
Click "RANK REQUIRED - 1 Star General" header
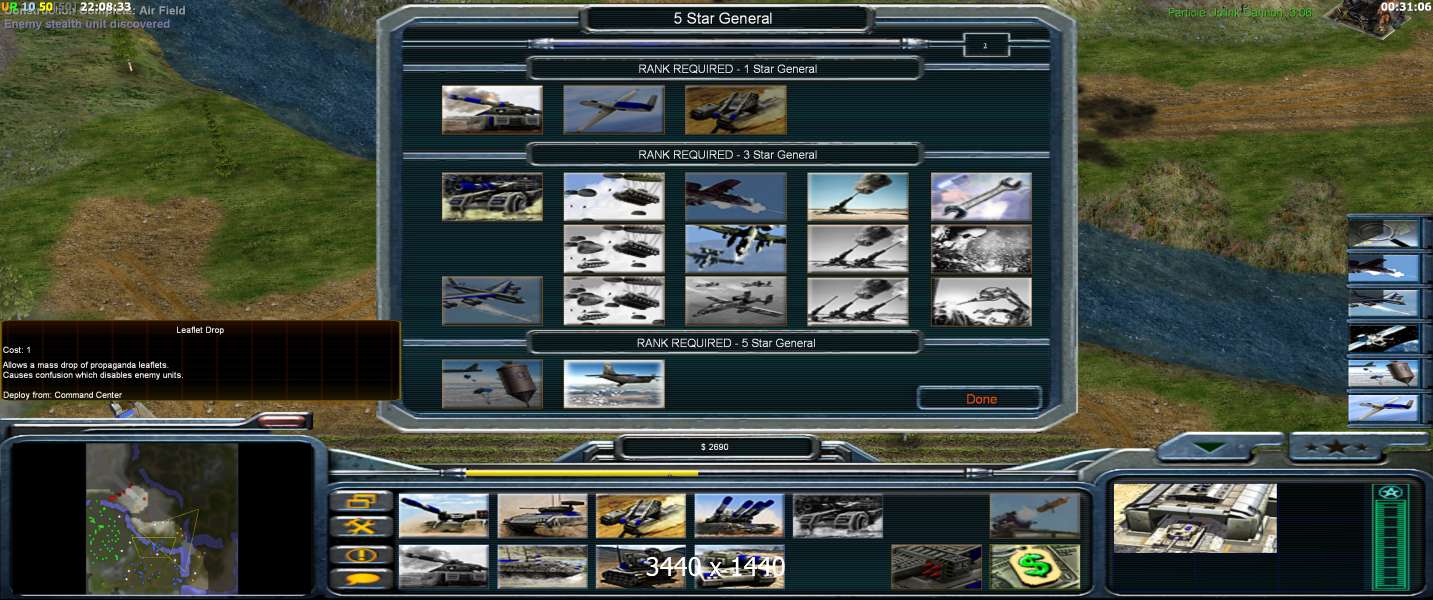[727, 69]
